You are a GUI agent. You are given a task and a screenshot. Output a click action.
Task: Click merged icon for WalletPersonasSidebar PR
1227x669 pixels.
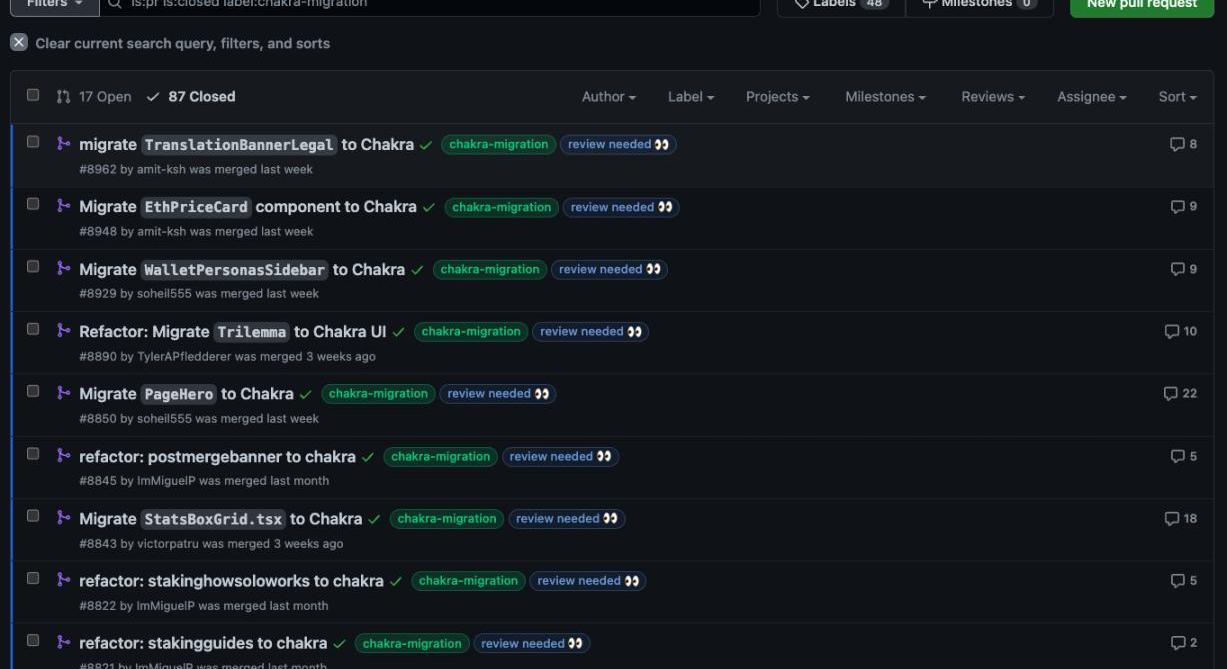coord(63,268)
